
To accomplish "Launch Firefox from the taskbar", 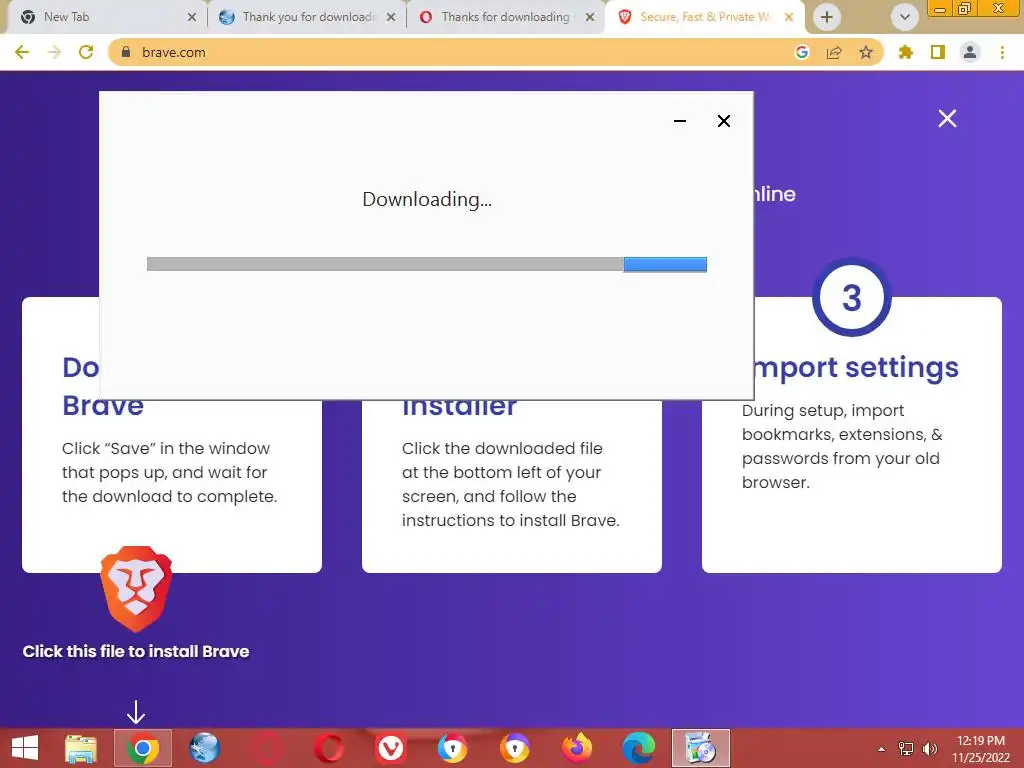I will click(x=577, y=748).
